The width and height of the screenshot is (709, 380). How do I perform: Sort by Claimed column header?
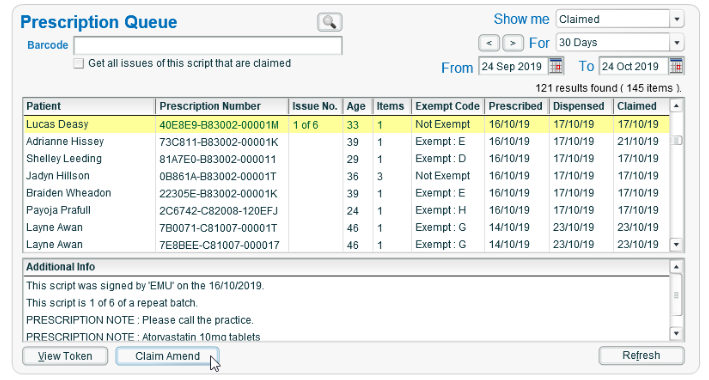click(641, 106)
